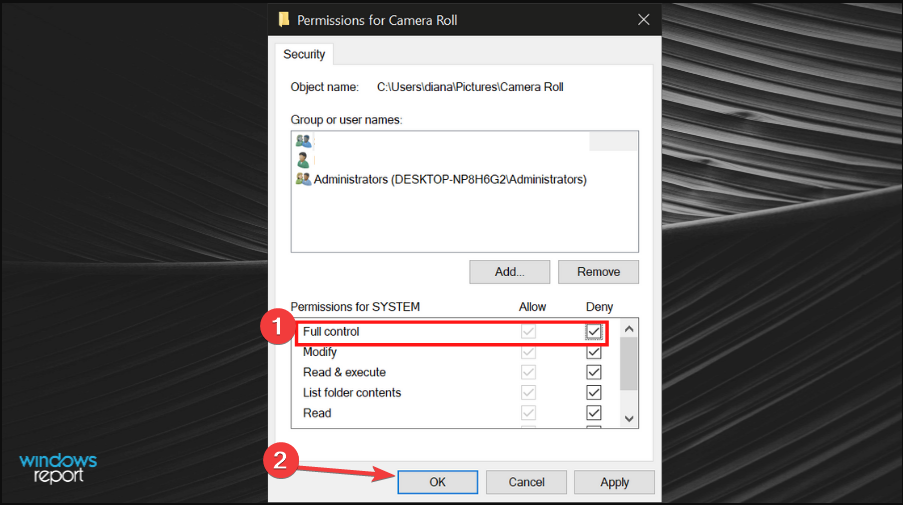Click the Remove button
Image resolution: width=903 pixels, height=505 pixels.
click(598, 272)
